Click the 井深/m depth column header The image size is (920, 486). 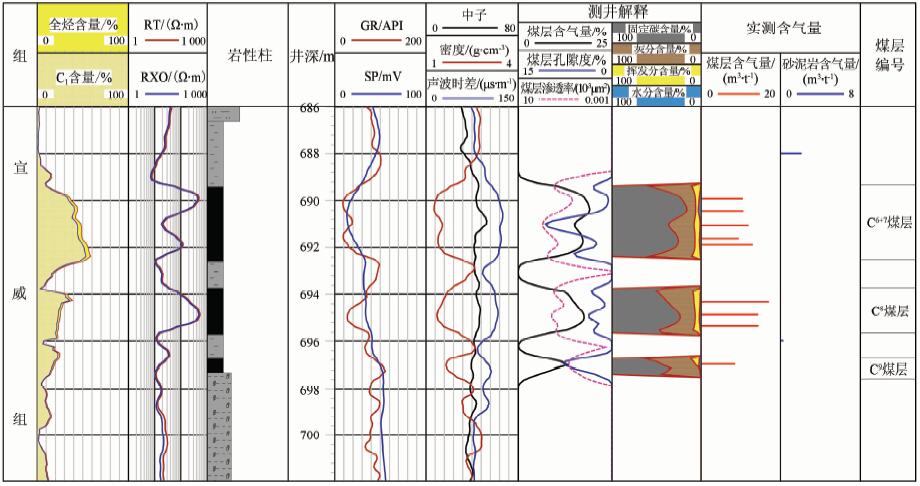click(310, 54)
